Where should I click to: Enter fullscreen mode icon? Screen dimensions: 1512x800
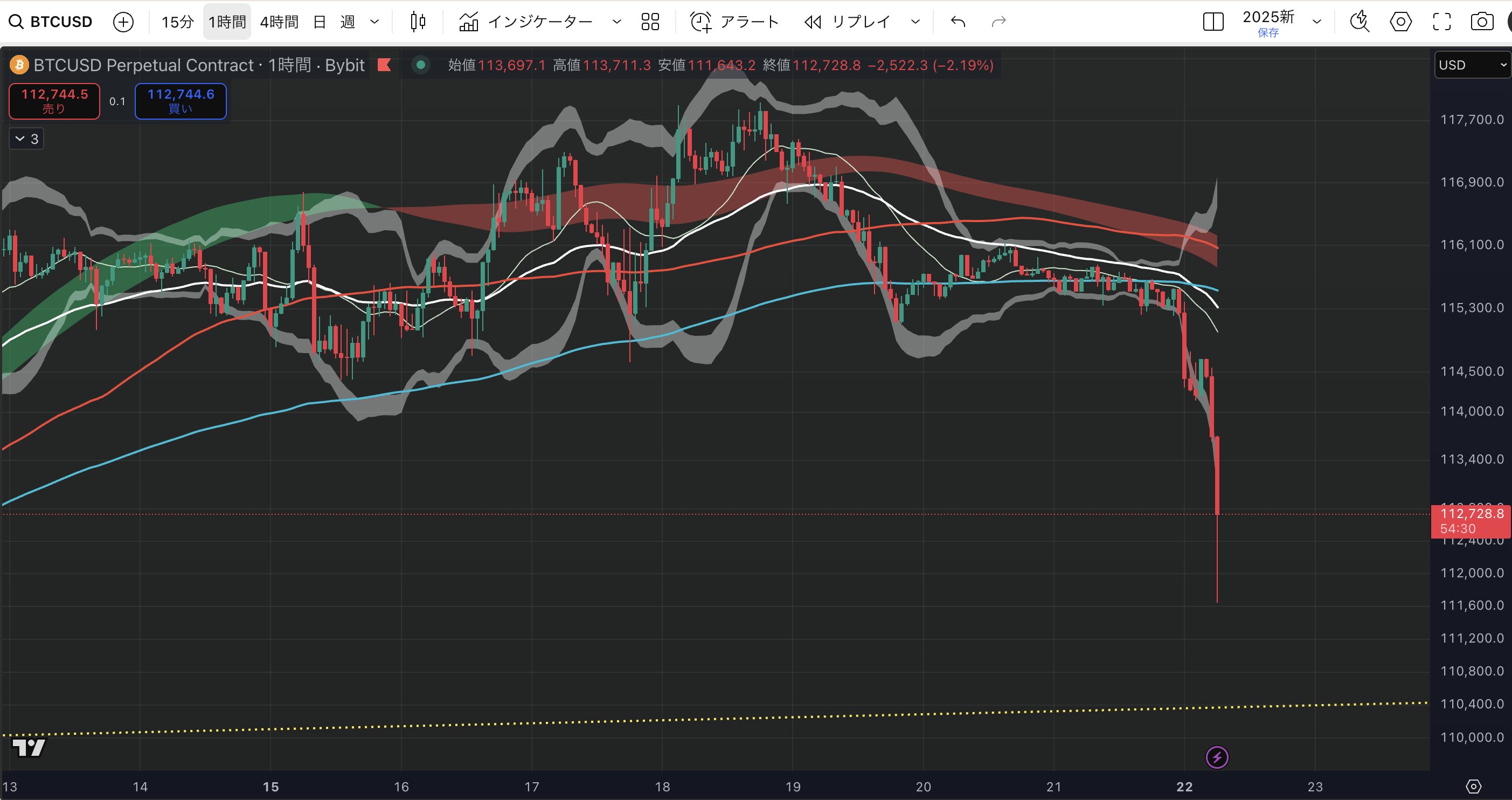[x=1441, y=22]
